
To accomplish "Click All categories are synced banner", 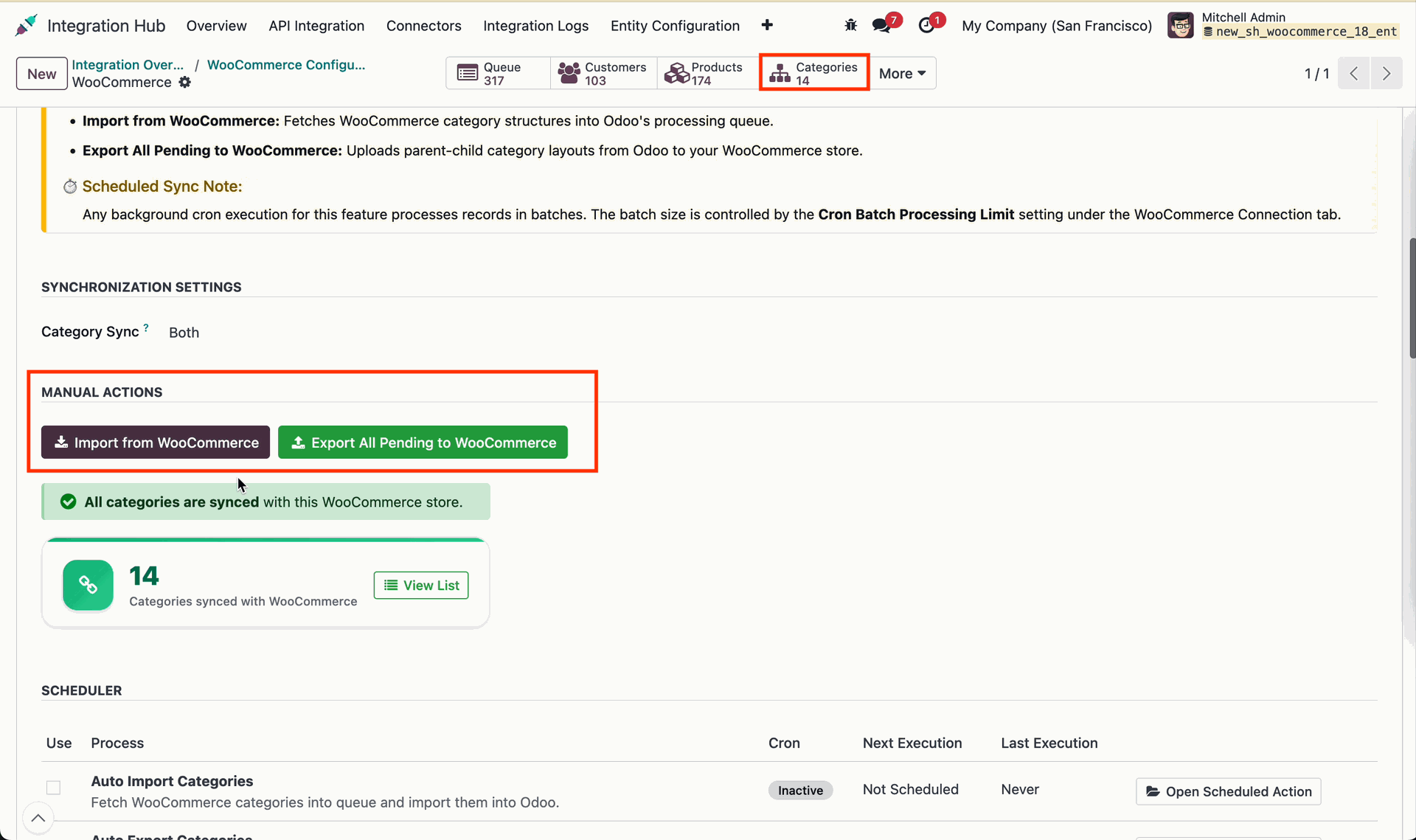I will click(266, 501).
